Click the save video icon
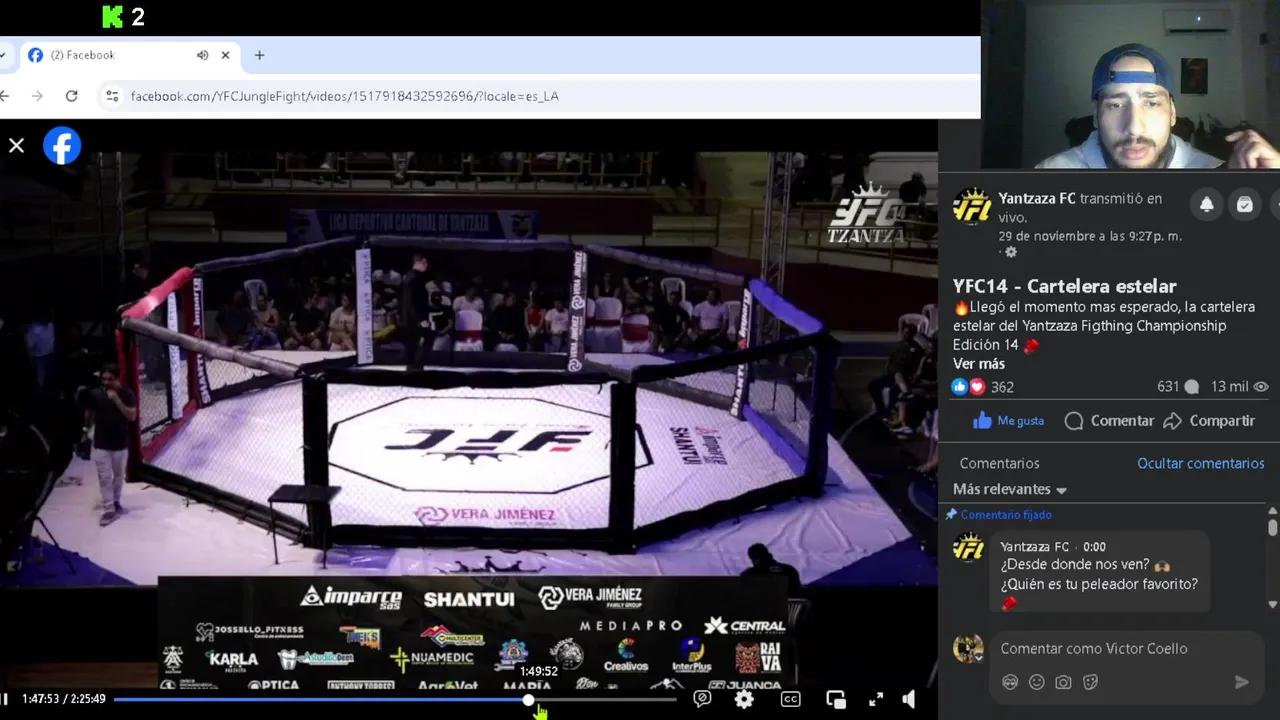 click(x=1244, y=204)
